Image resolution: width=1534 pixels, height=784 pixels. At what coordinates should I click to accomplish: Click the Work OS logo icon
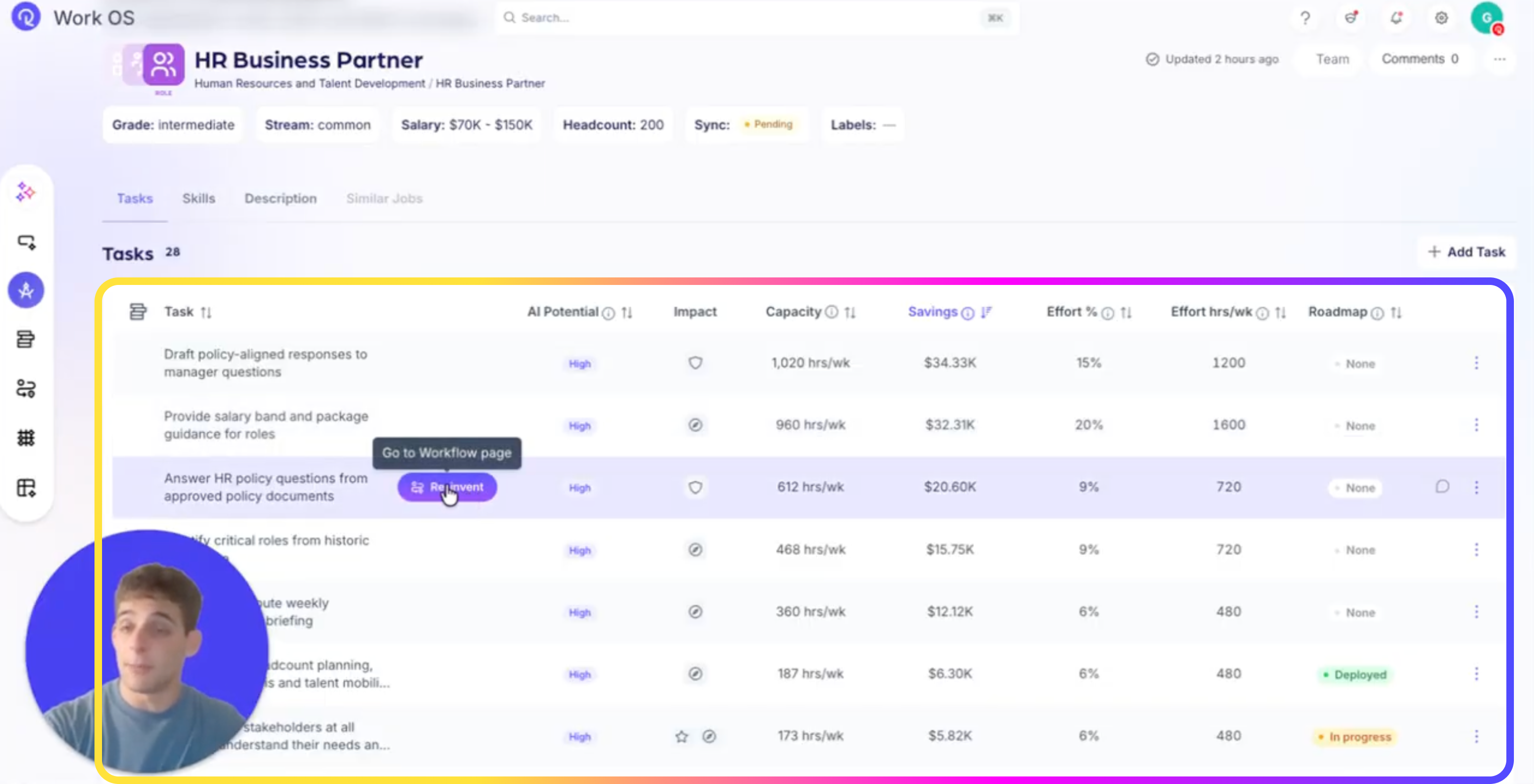coord(26,17)
